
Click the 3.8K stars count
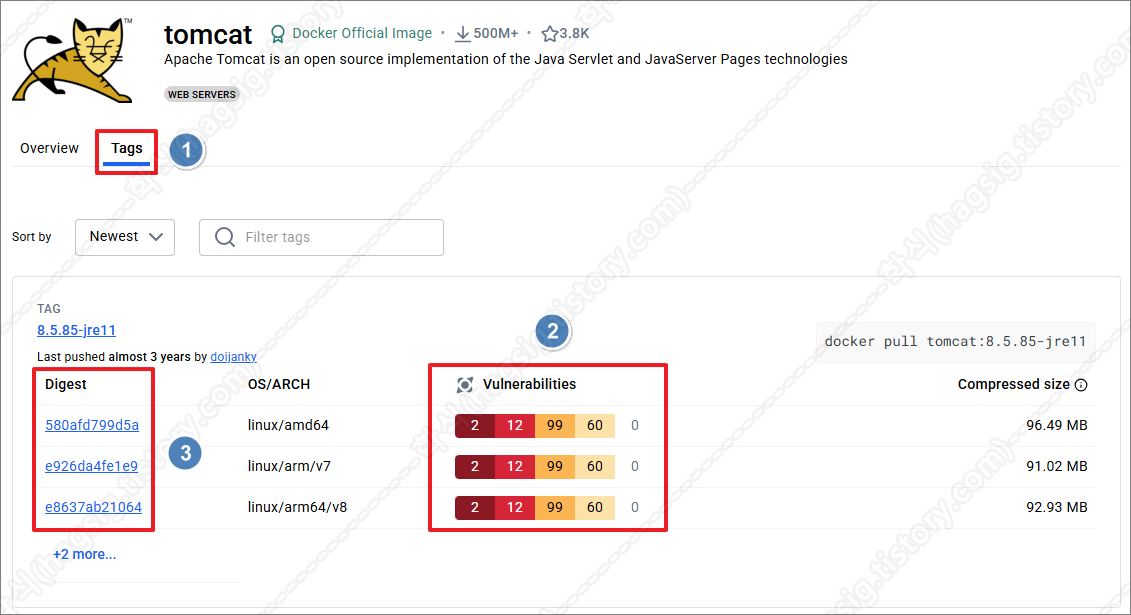click(x=574, y=34)
